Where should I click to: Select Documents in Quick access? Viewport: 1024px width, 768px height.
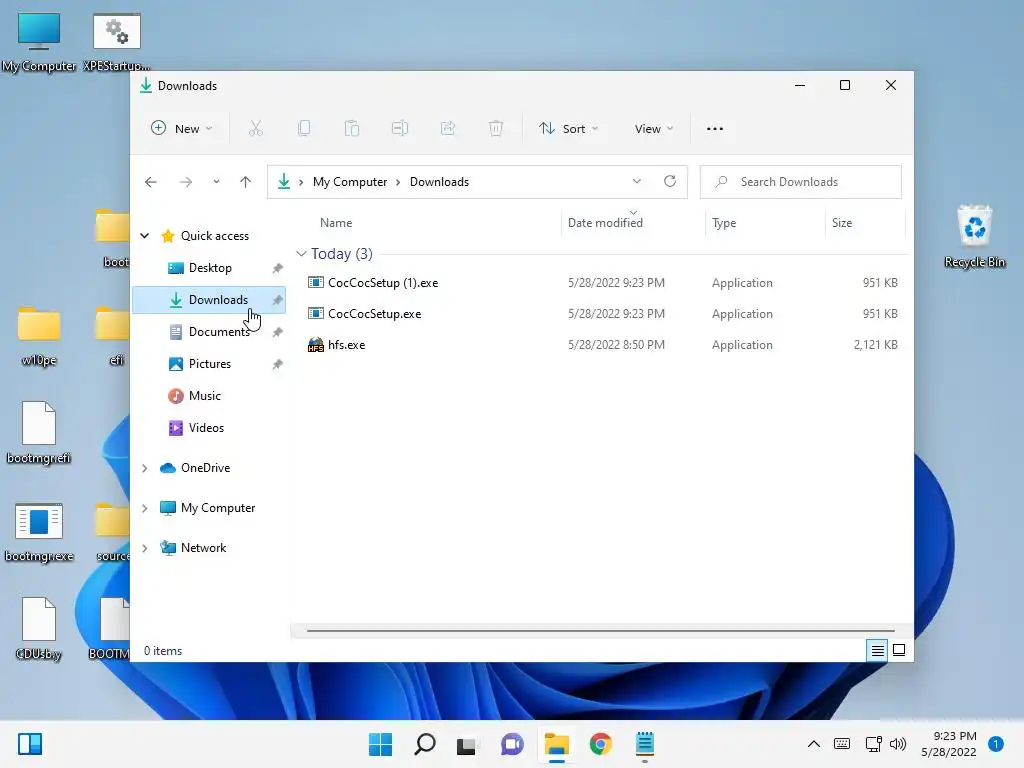pos(209,332)
